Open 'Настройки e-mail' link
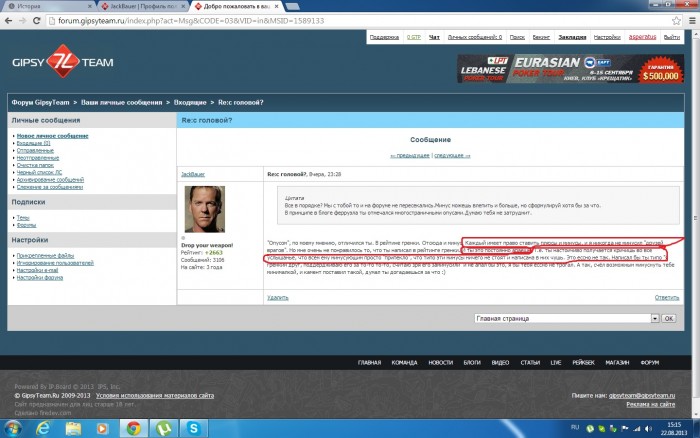Image resolution: width=700 pixels, height=438 pixels. pyautogui.click(x=37, y=270)
